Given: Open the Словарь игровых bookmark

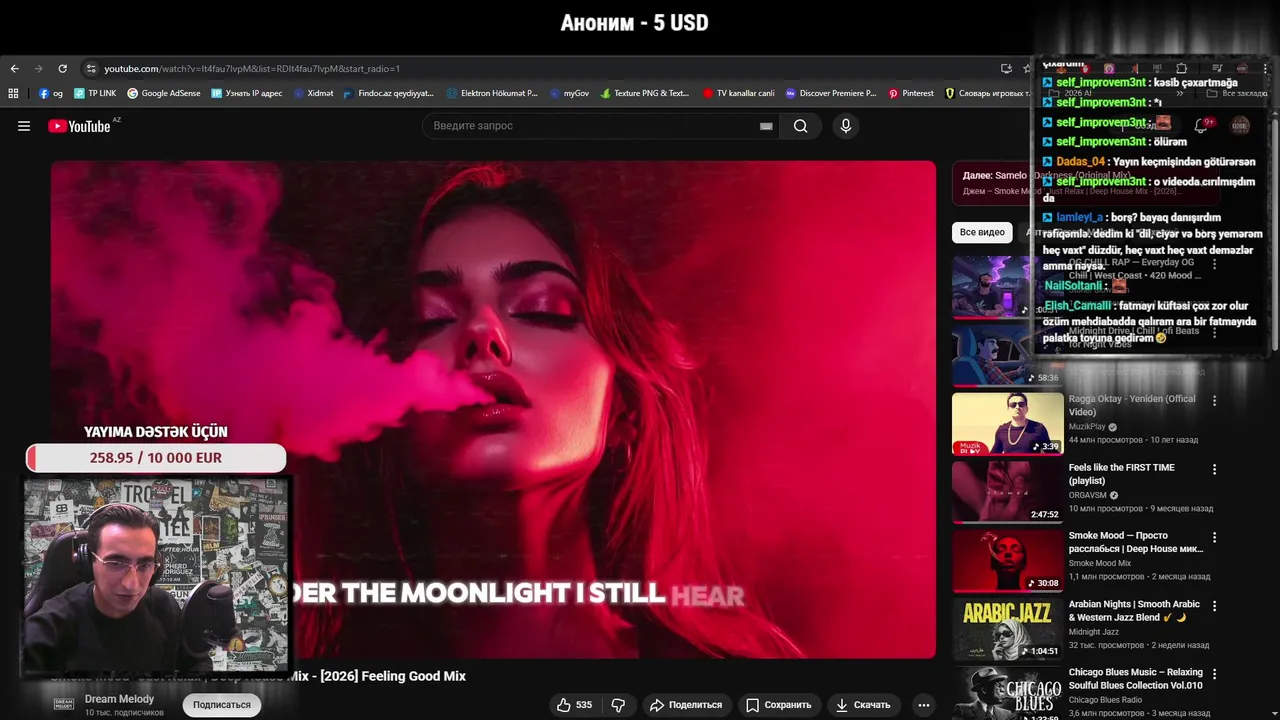Looking at the screenshot, I should [x=987, y=93].
